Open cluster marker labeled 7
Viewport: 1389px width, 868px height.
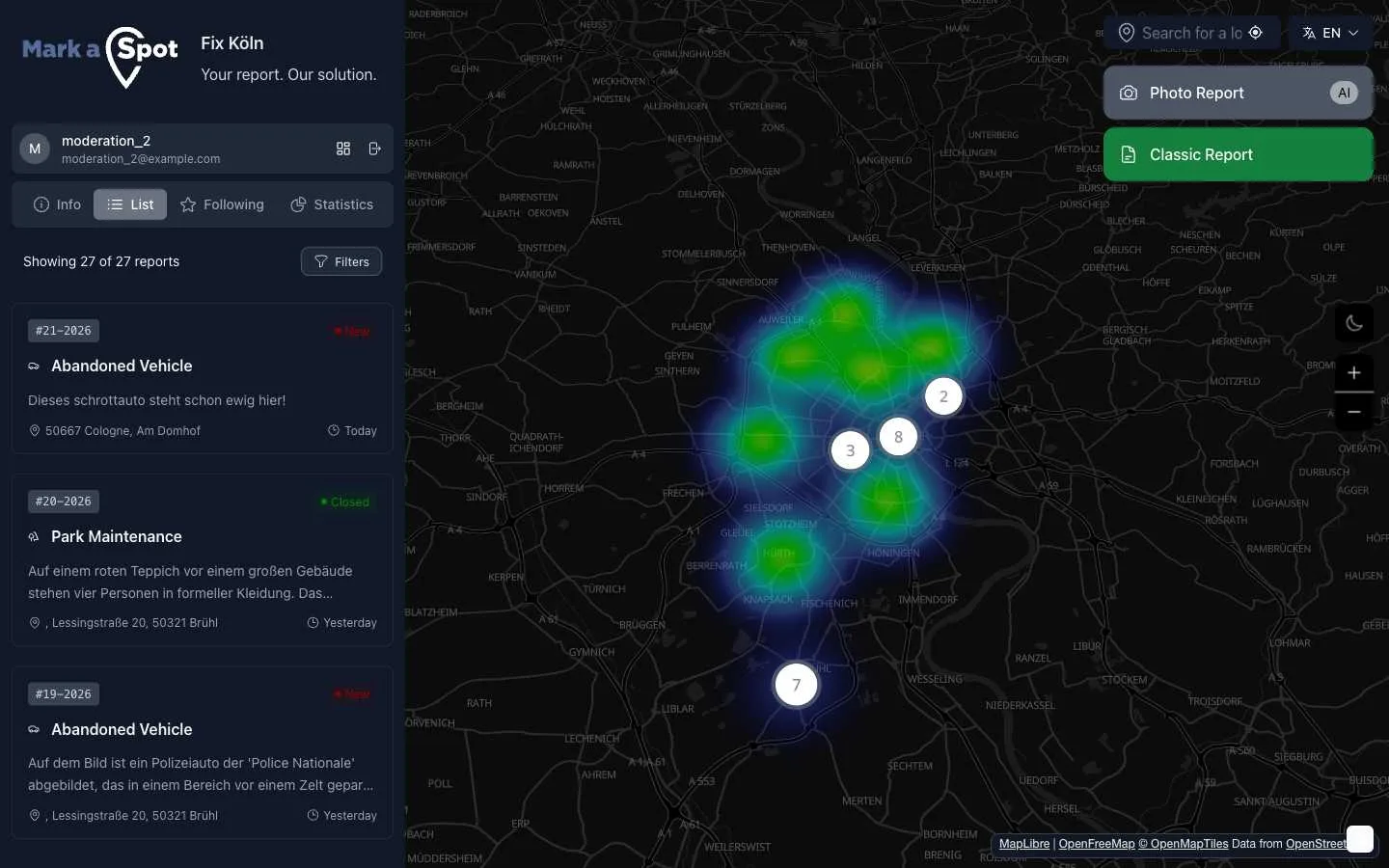pyautogui.click(x=796, y=685)
